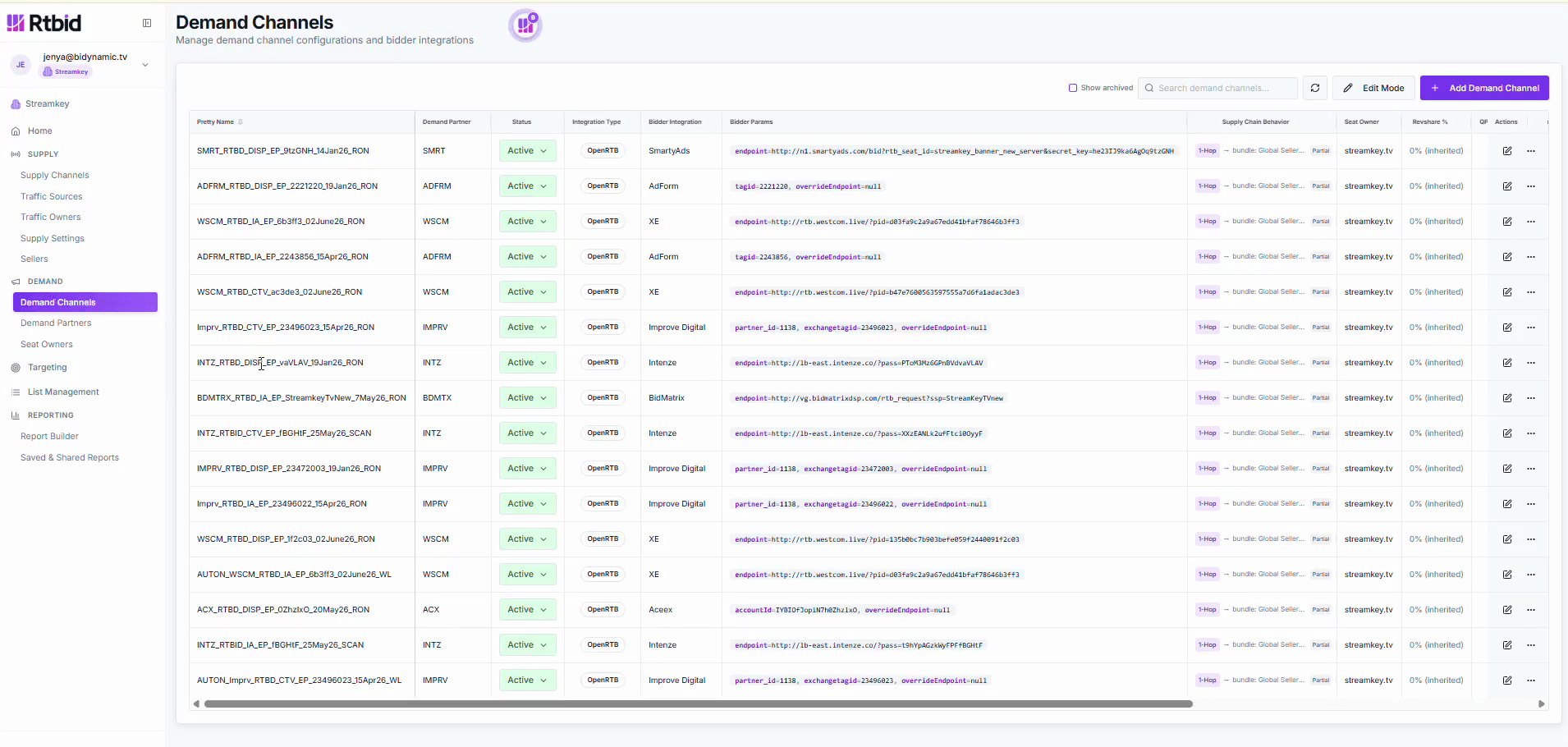Click Add Demand Channel button
This screenshot has width=1568, height=747.
[x=1484, y=88]
